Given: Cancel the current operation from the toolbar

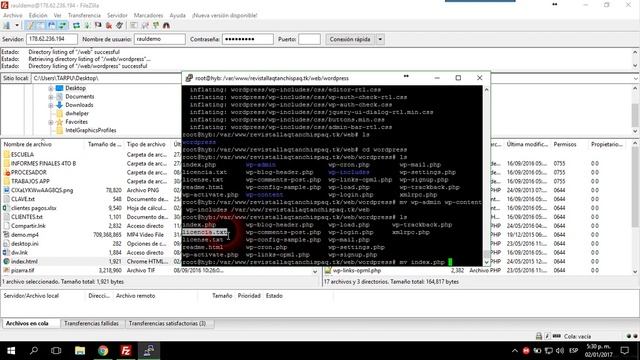Looking at the screenshot, I should coord(98,25).
